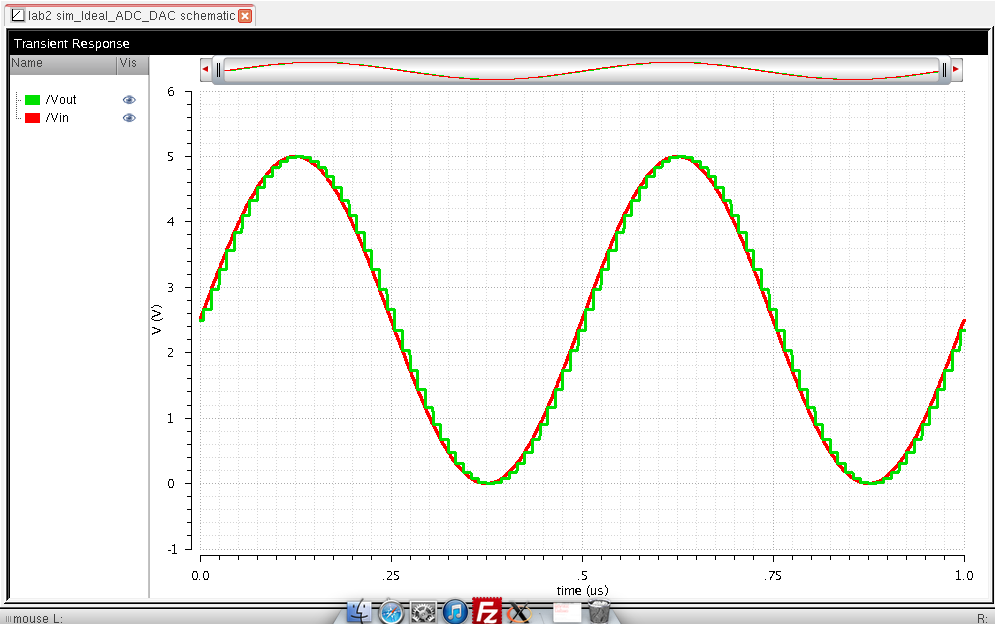
Task: Open X11 app in the dock
Action: [518, 611]
